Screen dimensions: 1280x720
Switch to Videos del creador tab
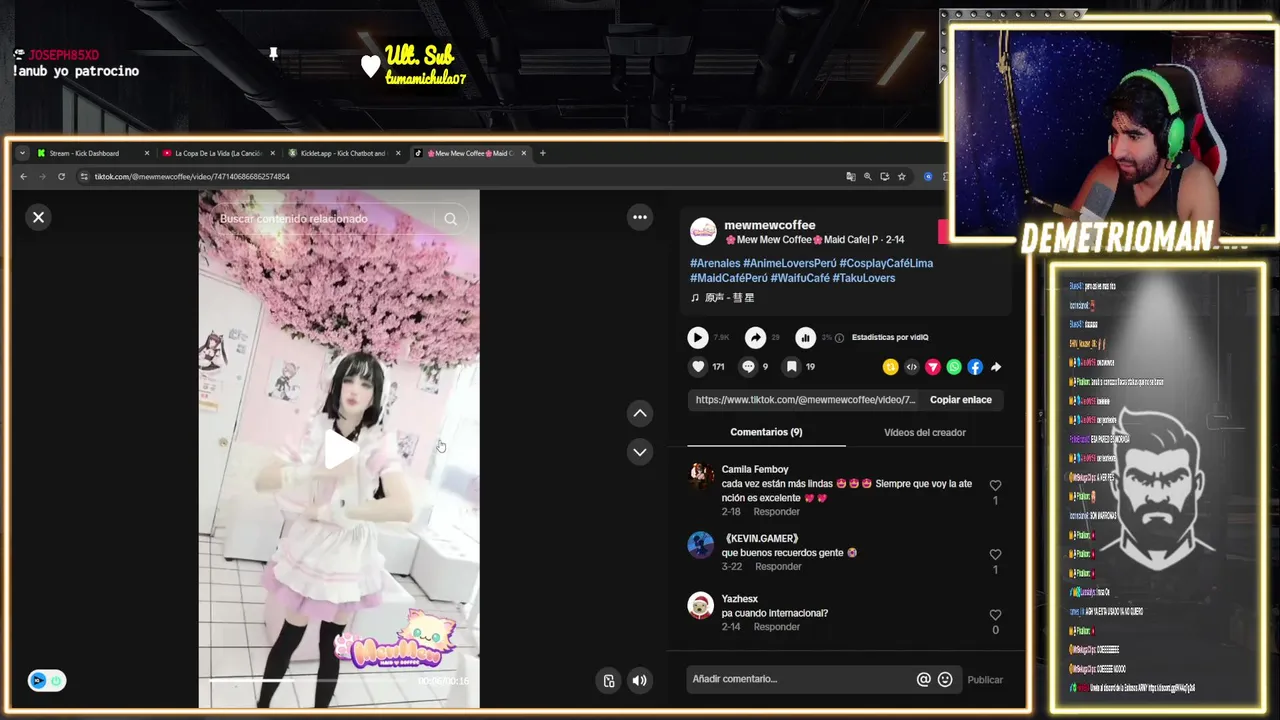pos(925,432)
